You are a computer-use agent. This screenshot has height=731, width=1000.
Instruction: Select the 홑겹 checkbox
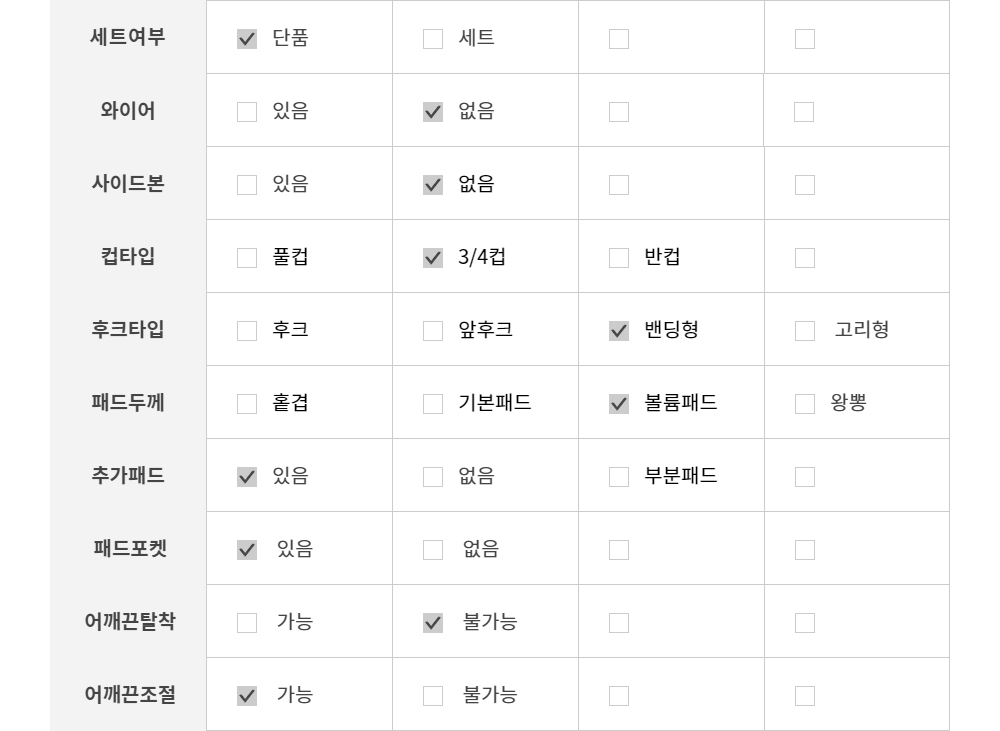tap(247, 404)
